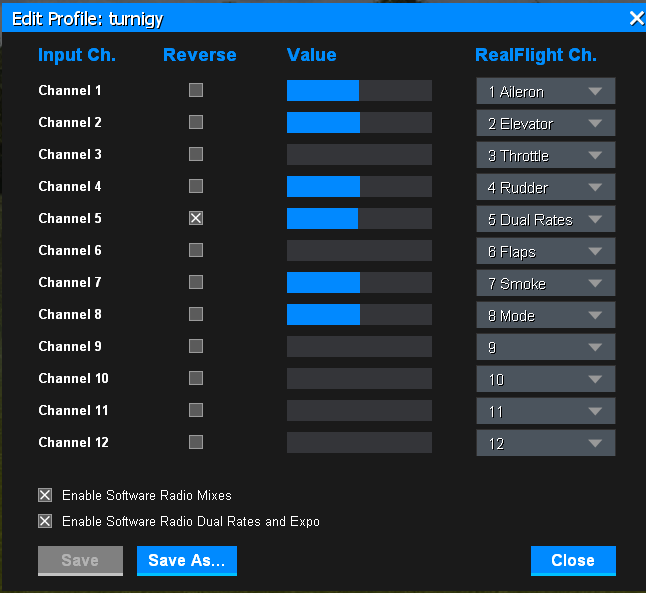
Task: Click the Close button
Action: 573,560
